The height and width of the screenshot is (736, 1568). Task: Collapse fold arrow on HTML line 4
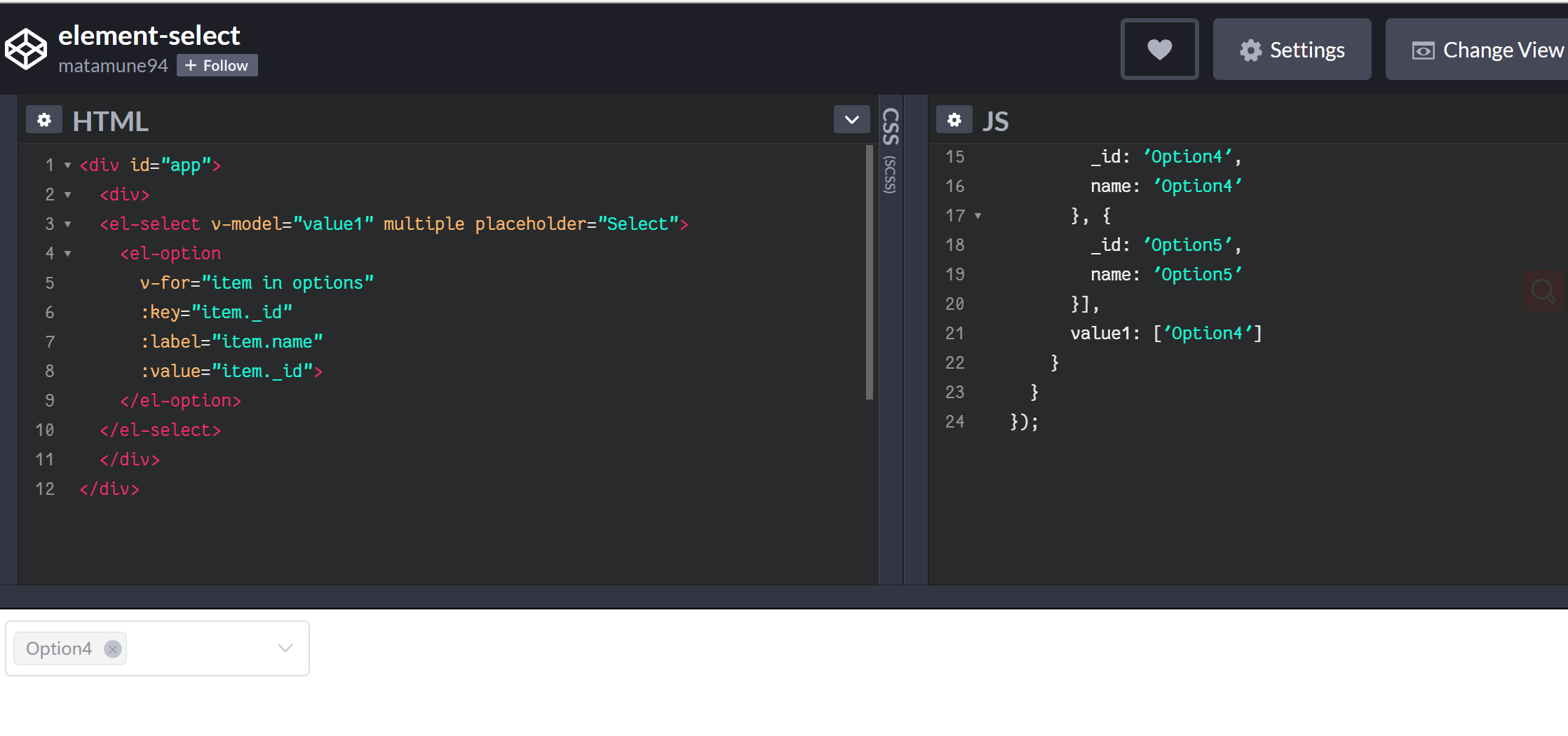tap(68, 254)
